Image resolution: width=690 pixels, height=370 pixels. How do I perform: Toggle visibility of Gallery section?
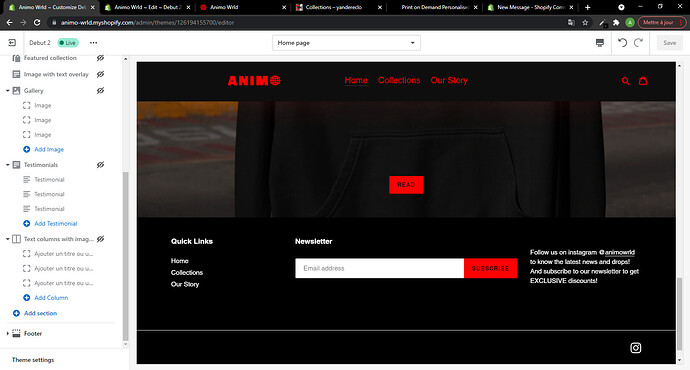(100, 91)
